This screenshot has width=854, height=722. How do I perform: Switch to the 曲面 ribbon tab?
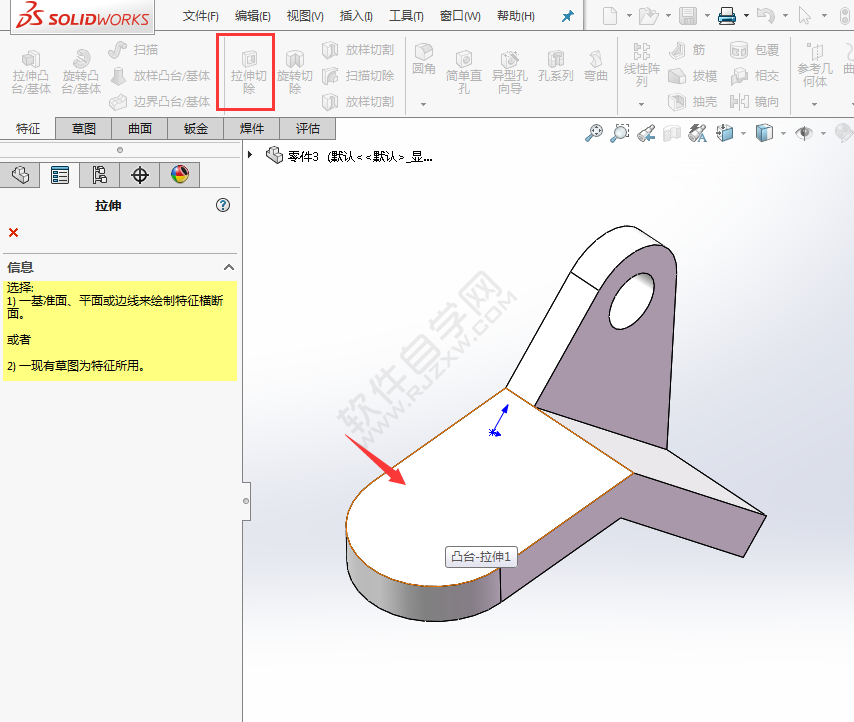pyautogui.click(x=140, y=129)
